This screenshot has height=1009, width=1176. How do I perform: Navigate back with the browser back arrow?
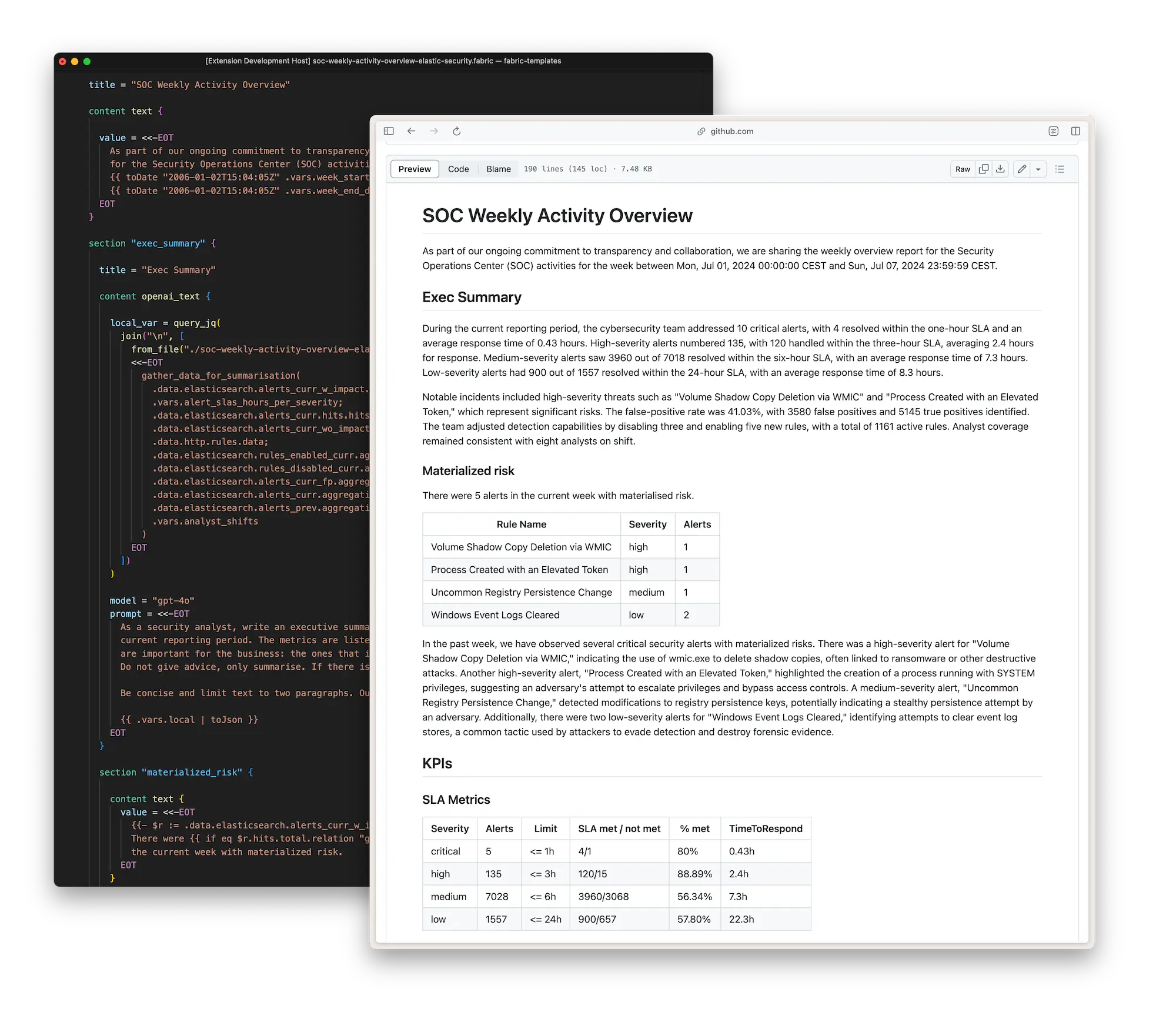click(411, 131)
